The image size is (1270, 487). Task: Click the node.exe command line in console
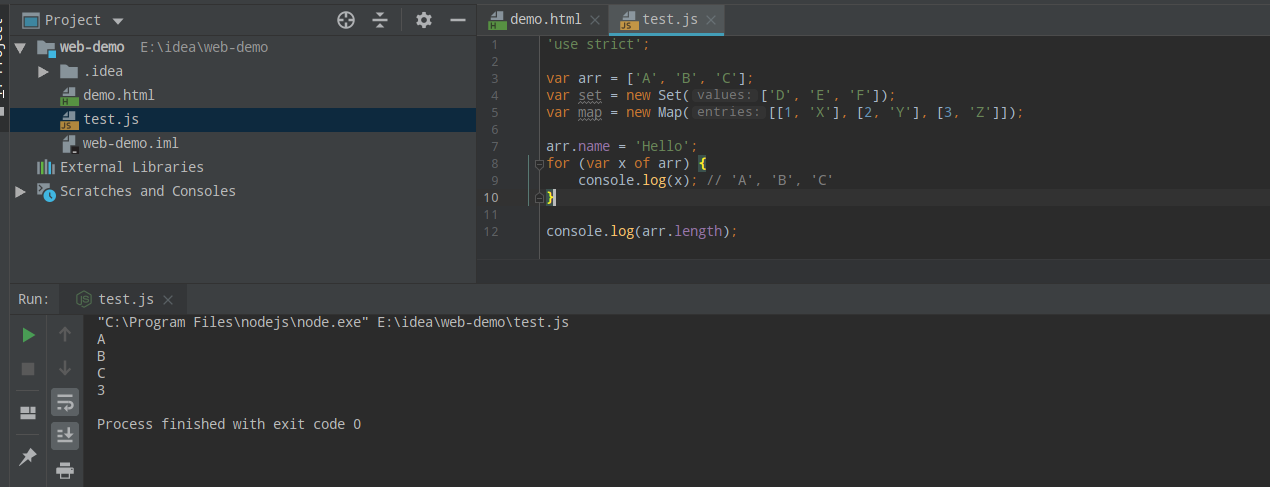pos(333,323)
